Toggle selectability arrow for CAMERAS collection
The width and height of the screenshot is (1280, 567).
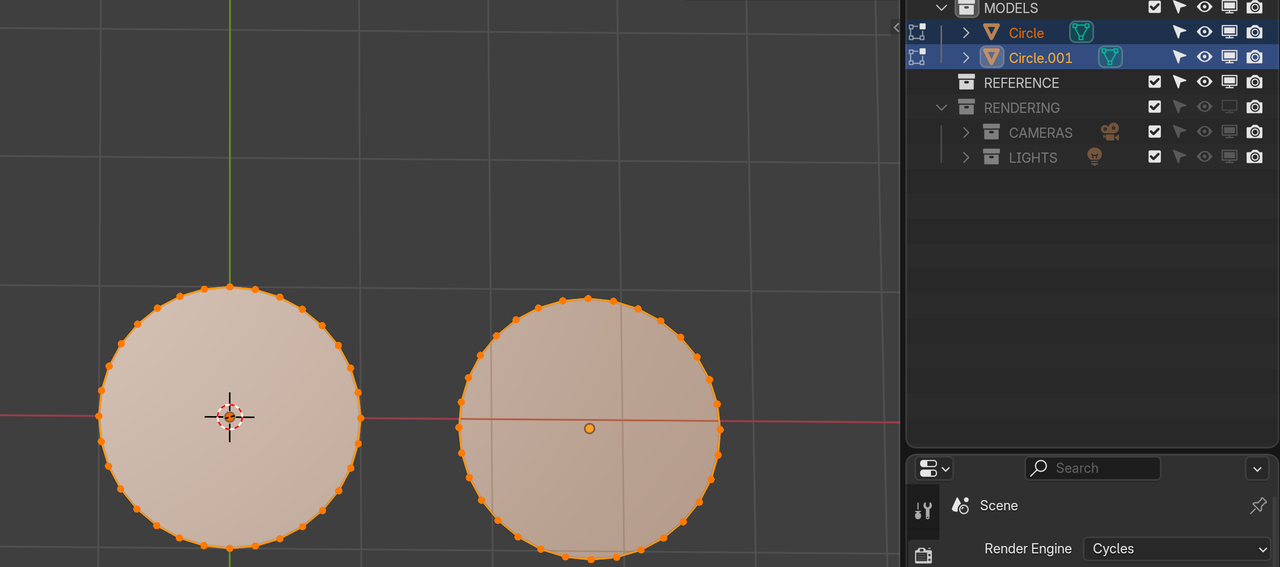[1179, 132]
